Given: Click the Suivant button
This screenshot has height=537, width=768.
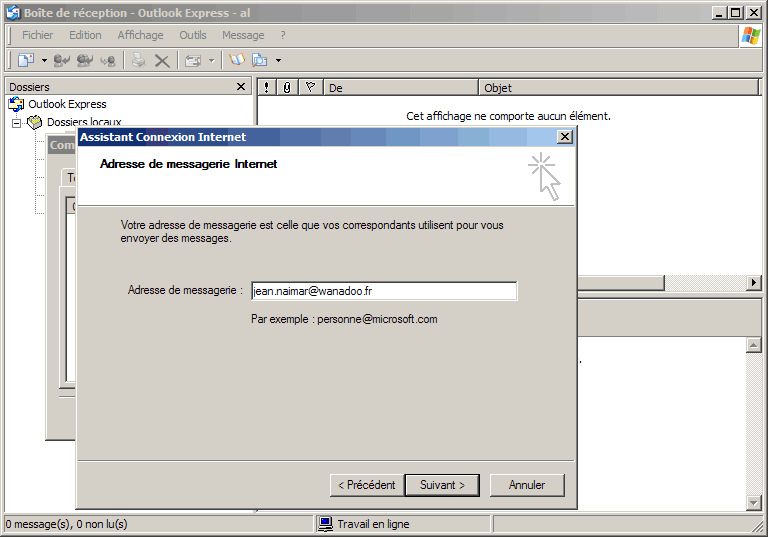Looking at the screenshot, I should [443, 485].
